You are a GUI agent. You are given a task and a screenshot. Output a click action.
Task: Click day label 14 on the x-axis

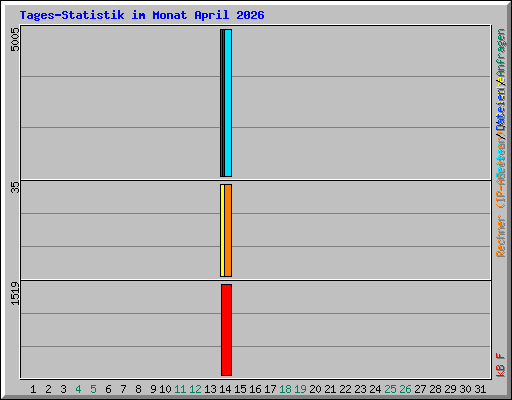coord(225,389)
